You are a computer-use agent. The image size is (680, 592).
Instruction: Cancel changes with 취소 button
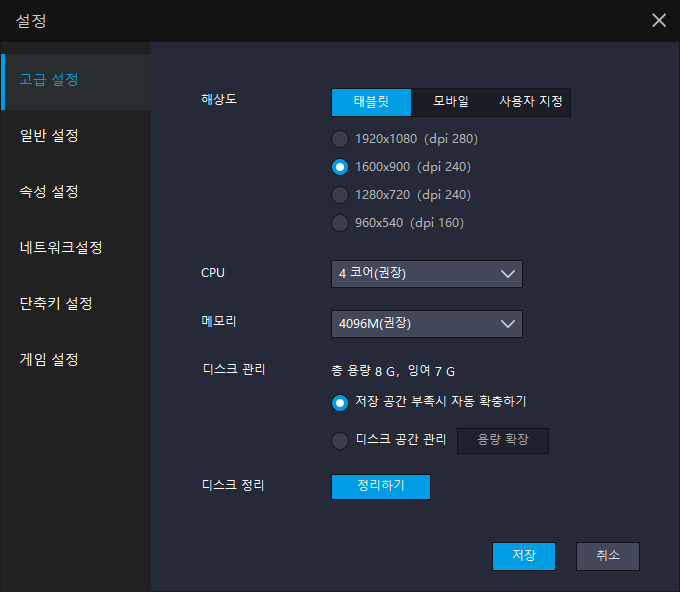(x=608, y=556)
